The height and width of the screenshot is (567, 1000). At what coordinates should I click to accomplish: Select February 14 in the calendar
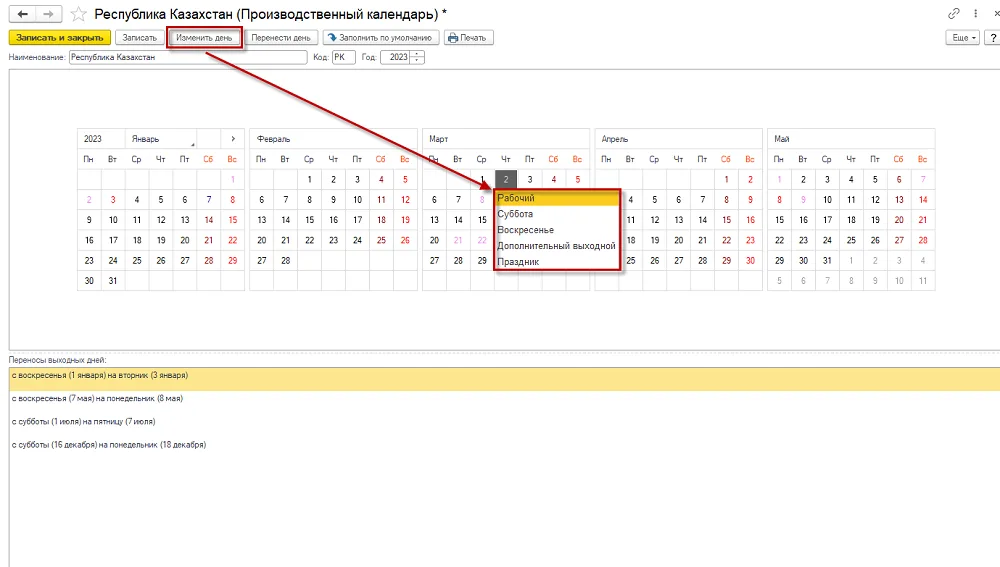tap(286, 220)
